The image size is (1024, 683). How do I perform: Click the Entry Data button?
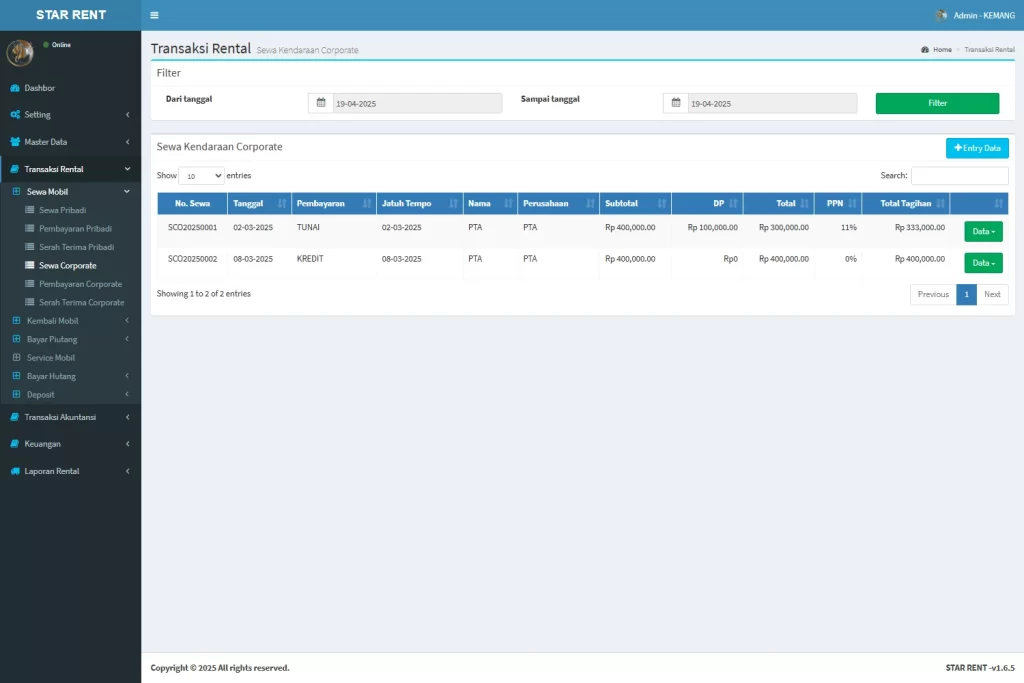click(x=977, y=148)
